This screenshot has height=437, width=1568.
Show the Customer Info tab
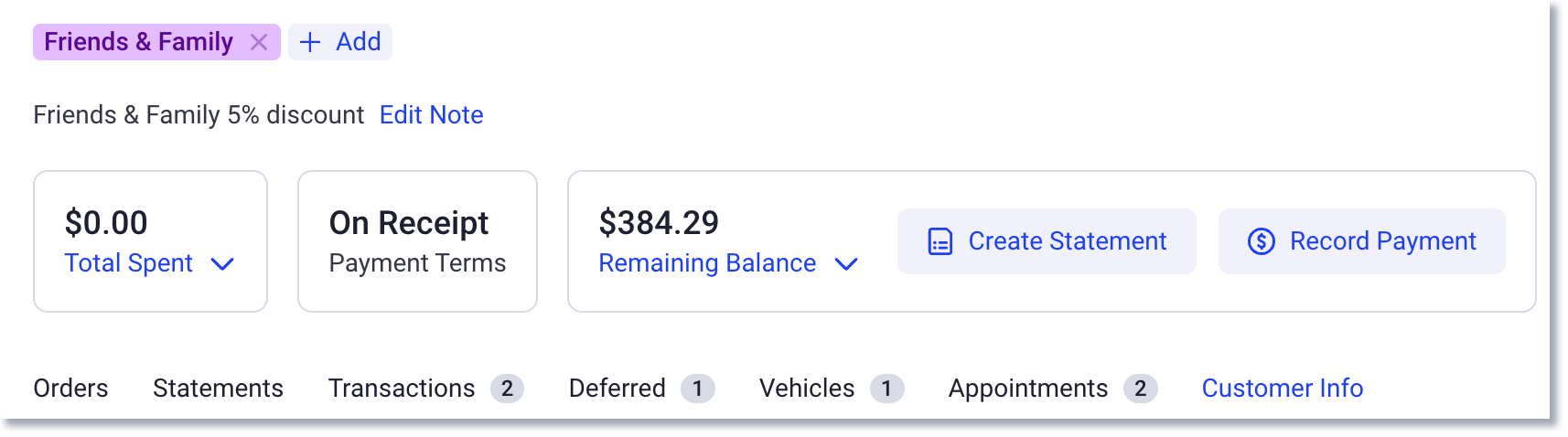tap(1282, 389)
